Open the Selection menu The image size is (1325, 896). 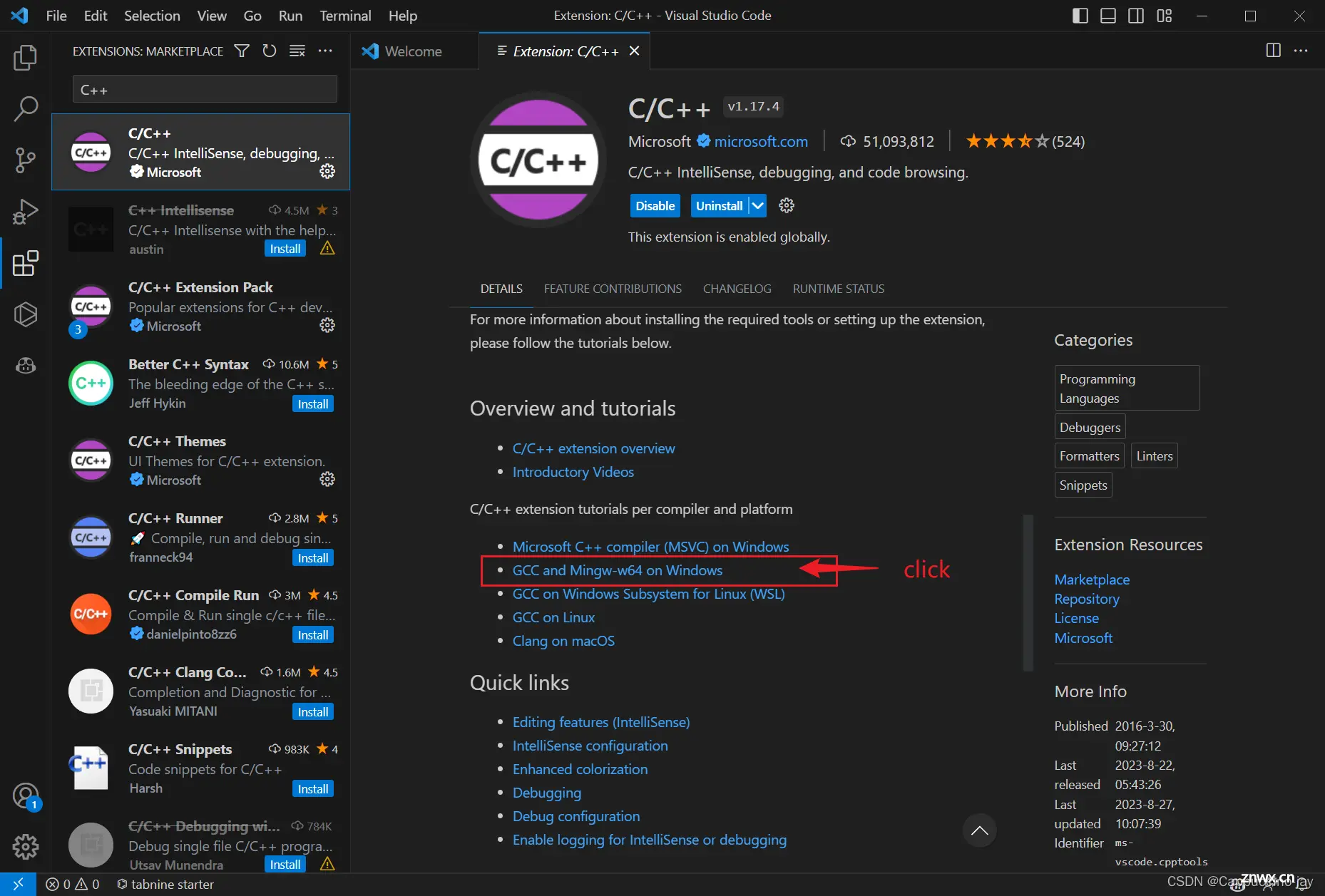pos(152,16)
